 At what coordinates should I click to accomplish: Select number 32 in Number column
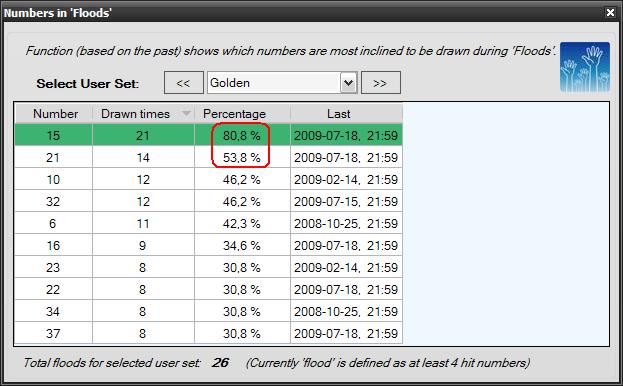click(x=53, y=201)
